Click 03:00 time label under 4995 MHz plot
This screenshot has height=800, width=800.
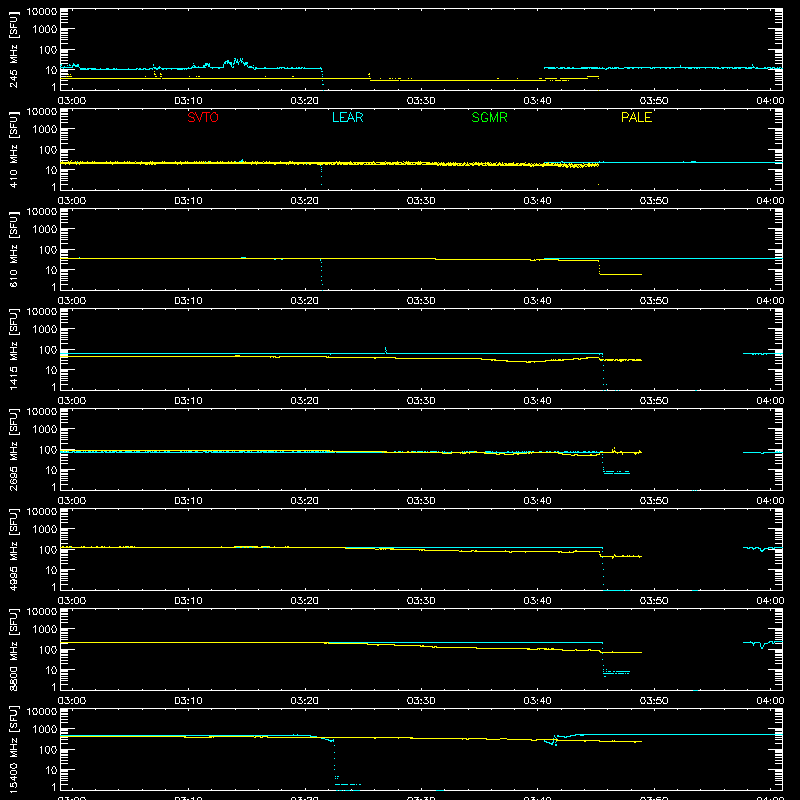pos(72,601)
